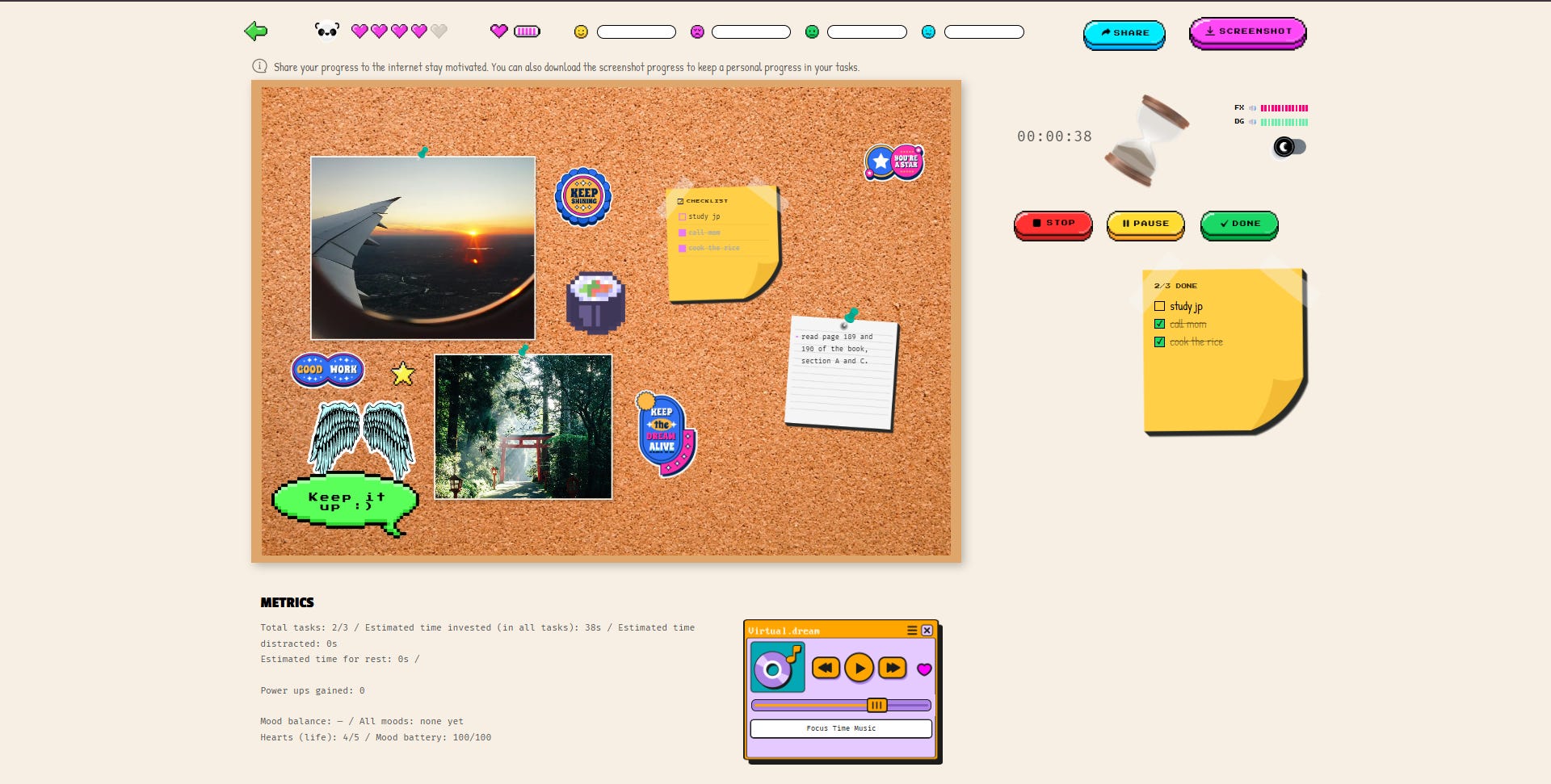This screenshot has height=784, width=1551.
Task: Select the pink sad mood face
Action: 697,31
